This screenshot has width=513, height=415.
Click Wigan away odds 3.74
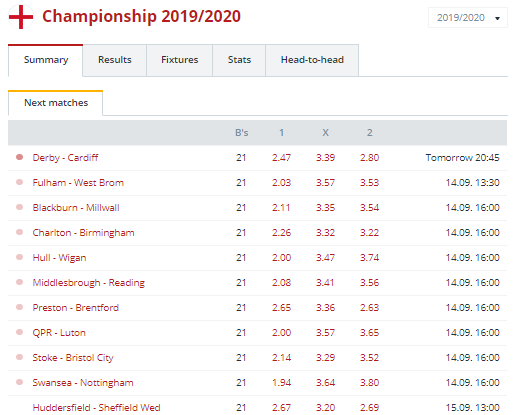coord(369,258)
